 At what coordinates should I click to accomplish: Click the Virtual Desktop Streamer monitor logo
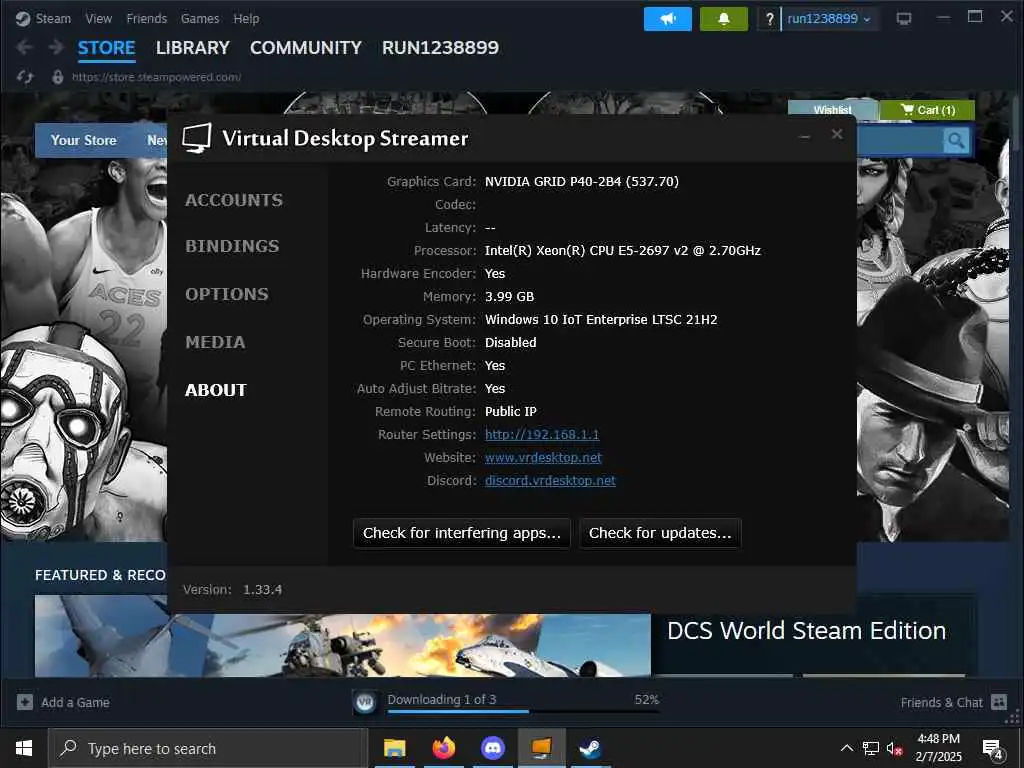[197, 138]
